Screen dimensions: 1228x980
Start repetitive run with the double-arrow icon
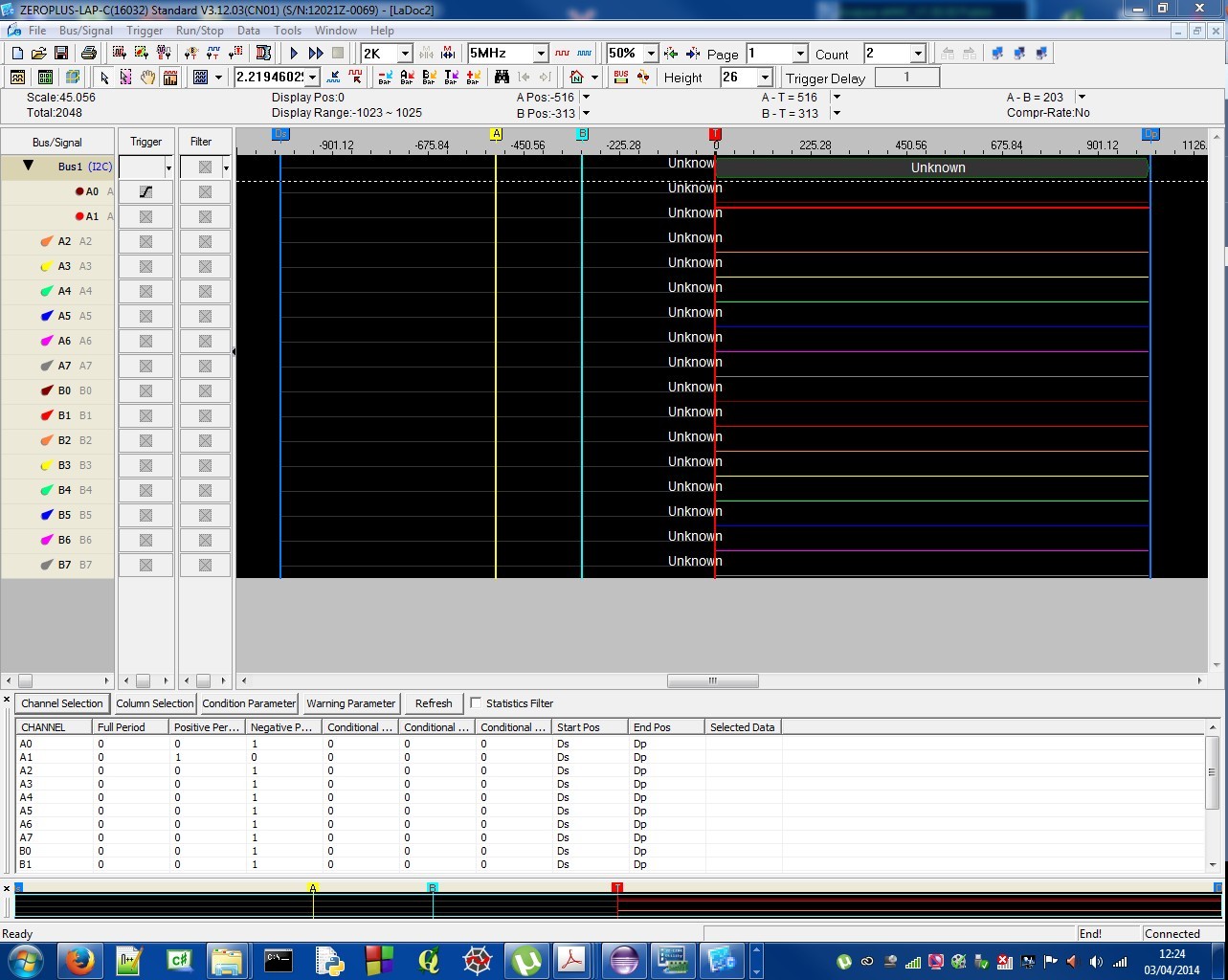click(316, 54)
